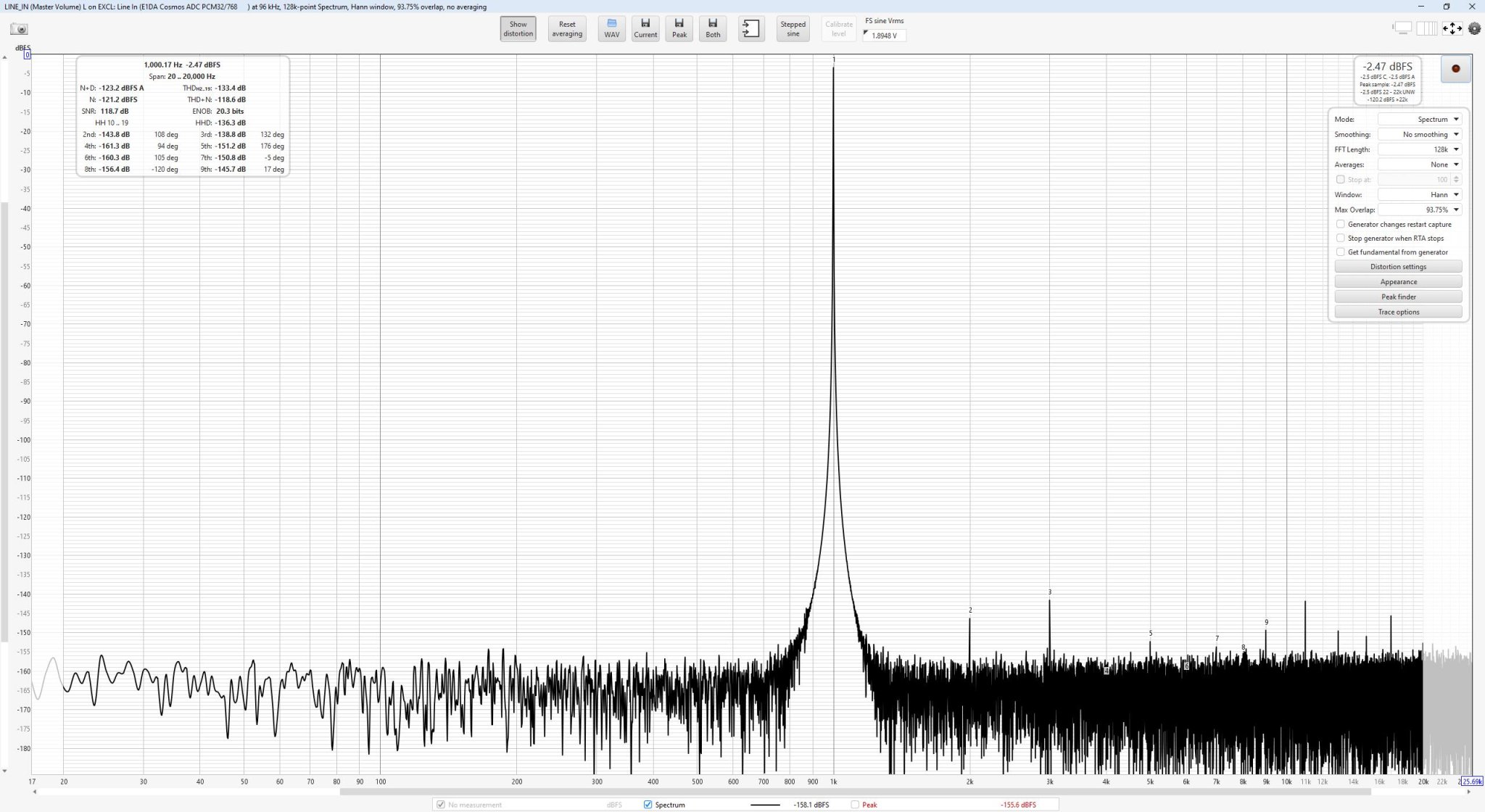This screenshot has width=1485, height=812.
Task: Save the Peak trace
Action: (679, 28)
